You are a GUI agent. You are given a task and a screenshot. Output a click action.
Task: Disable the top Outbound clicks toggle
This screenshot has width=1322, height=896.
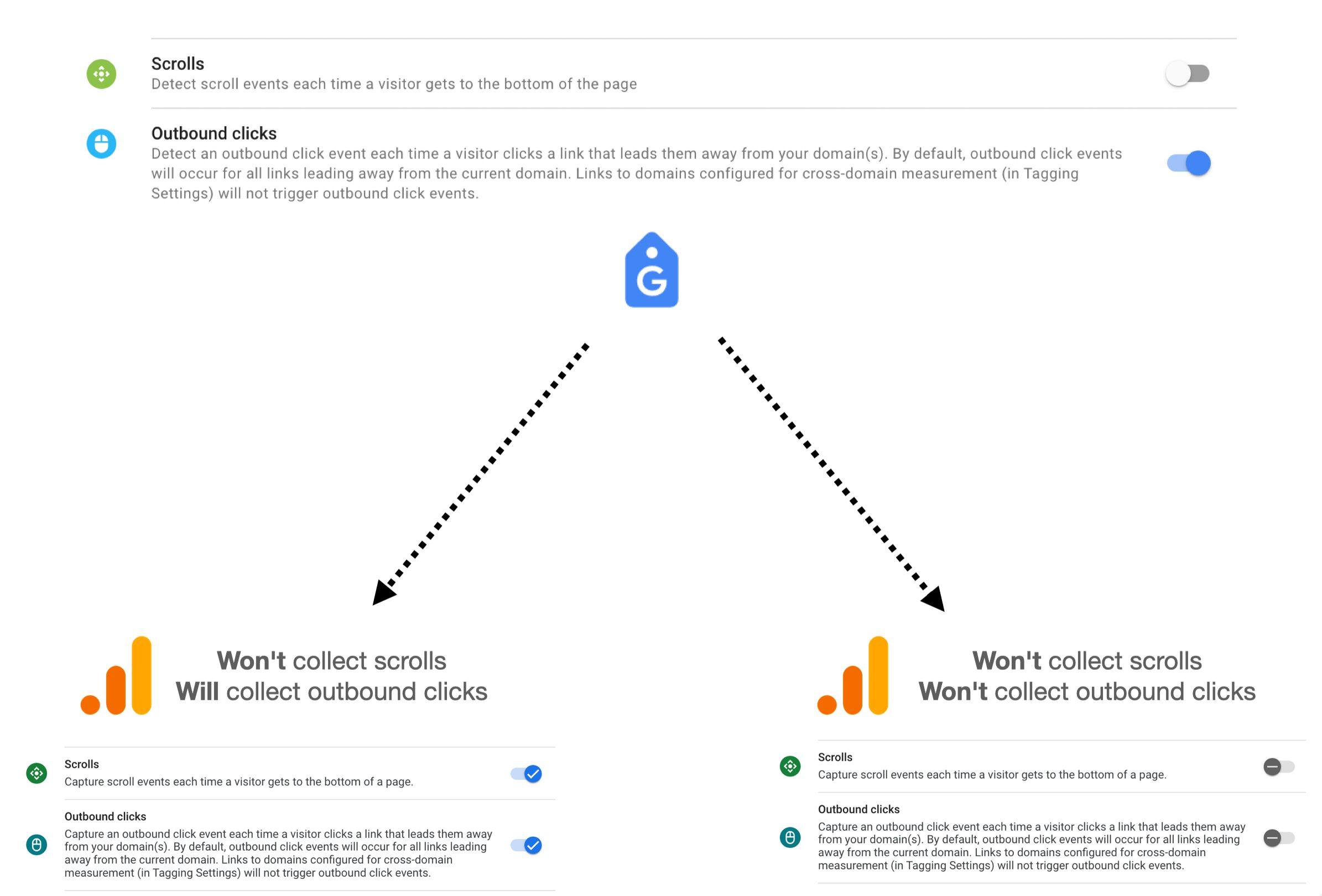coord(1189,163)
